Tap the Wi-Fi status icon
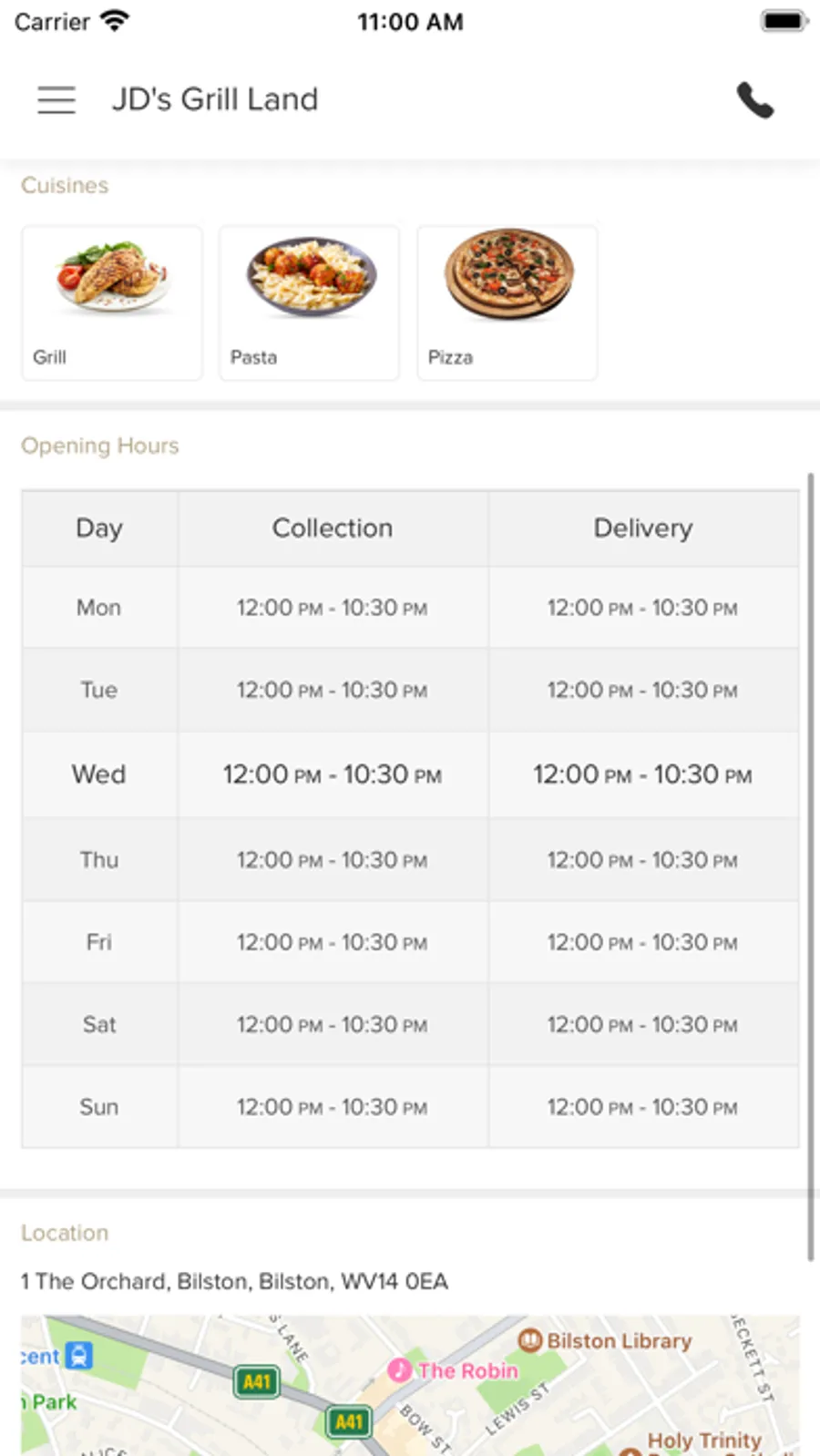Screen dimensions: 820x1456 (x=115, y=21)
